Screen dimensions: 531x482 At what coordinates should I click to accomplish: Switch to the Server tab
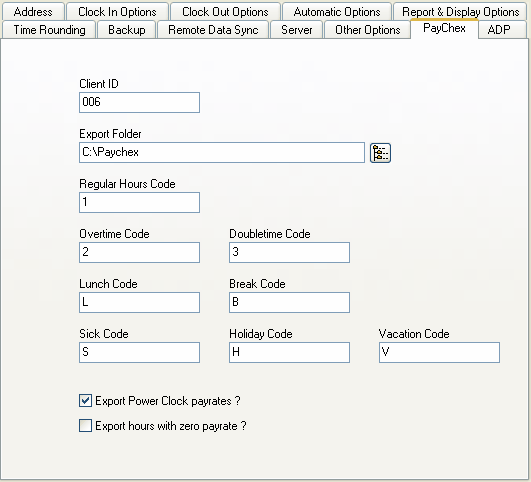(x=296, y=30)
